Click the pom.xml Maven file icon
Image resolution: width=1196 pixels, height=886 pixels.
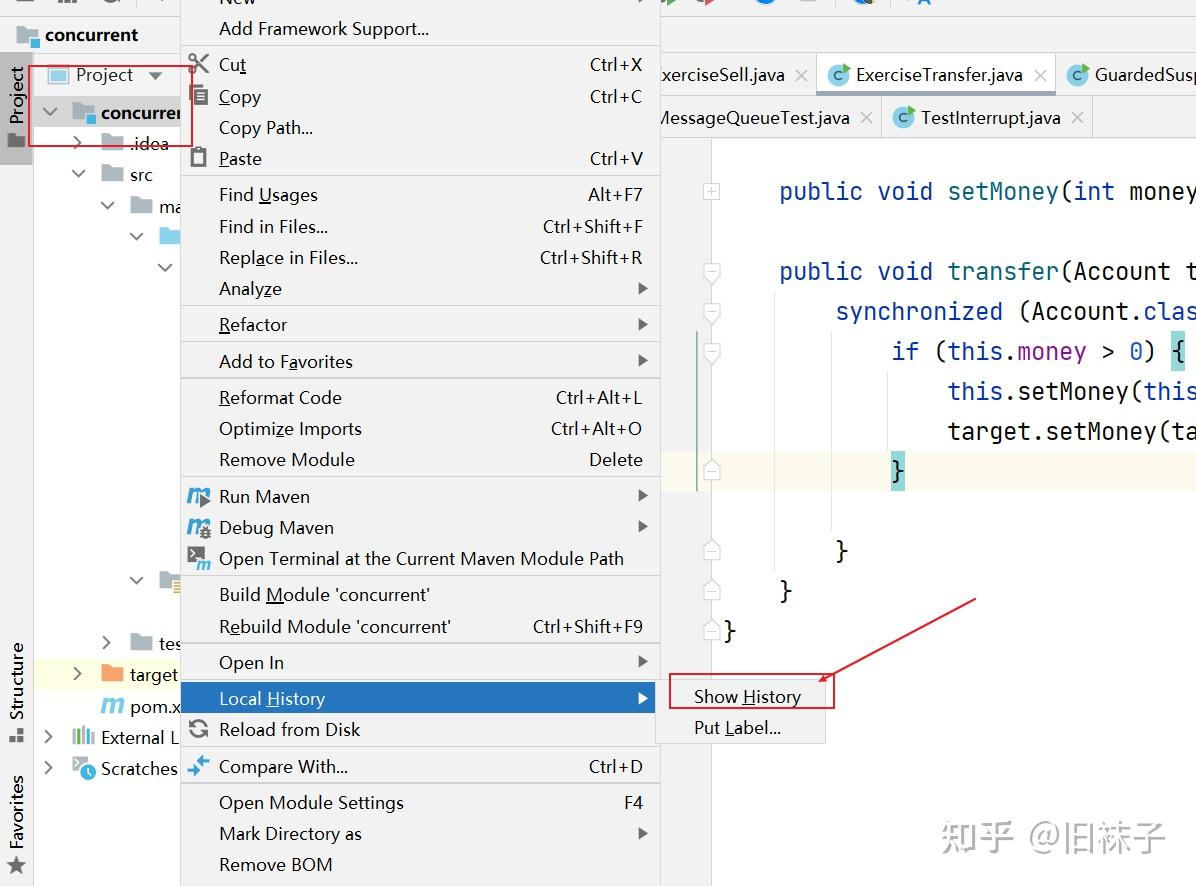[112, 706]
